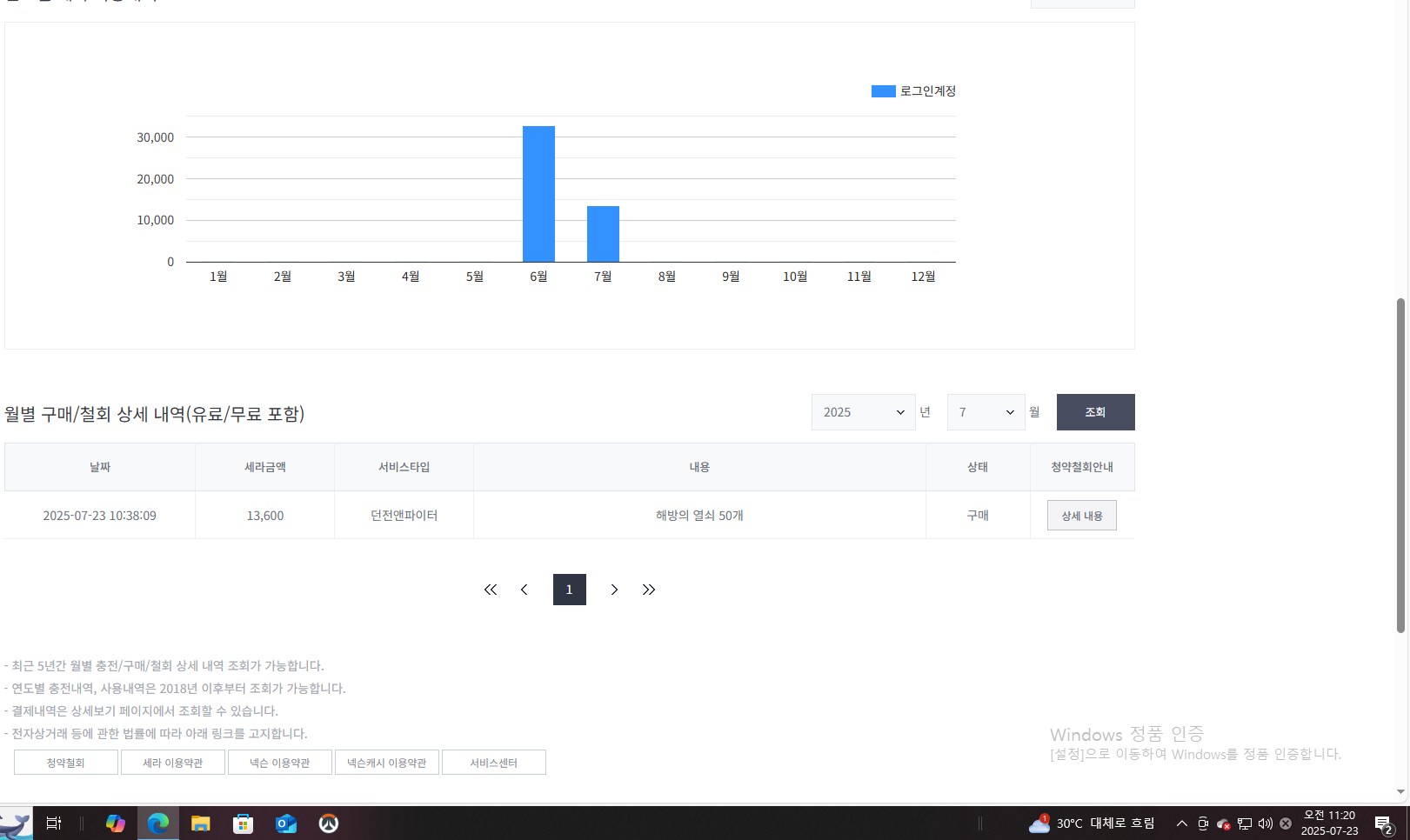Image resolution: width=1410 pixels, height=840 pixels.
Task: Open Copilot from the taskbar
Action: 115,823
